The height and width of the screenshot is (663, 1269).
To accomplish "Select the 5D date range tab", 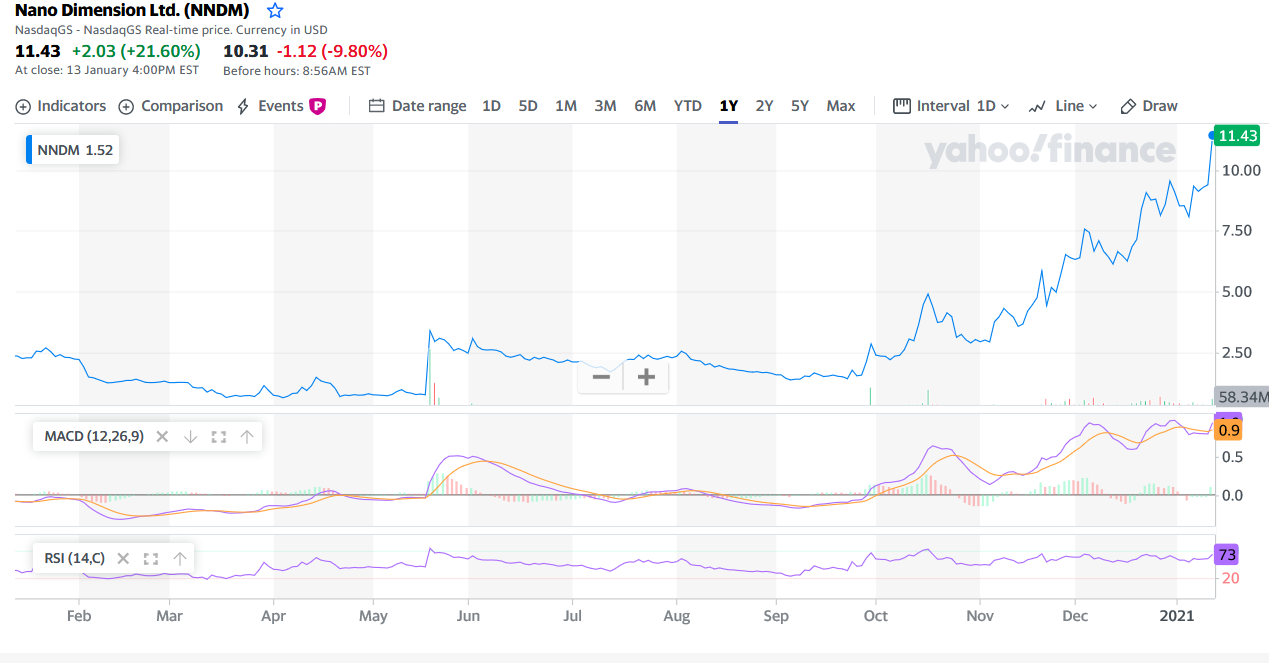I will (528, 106).
